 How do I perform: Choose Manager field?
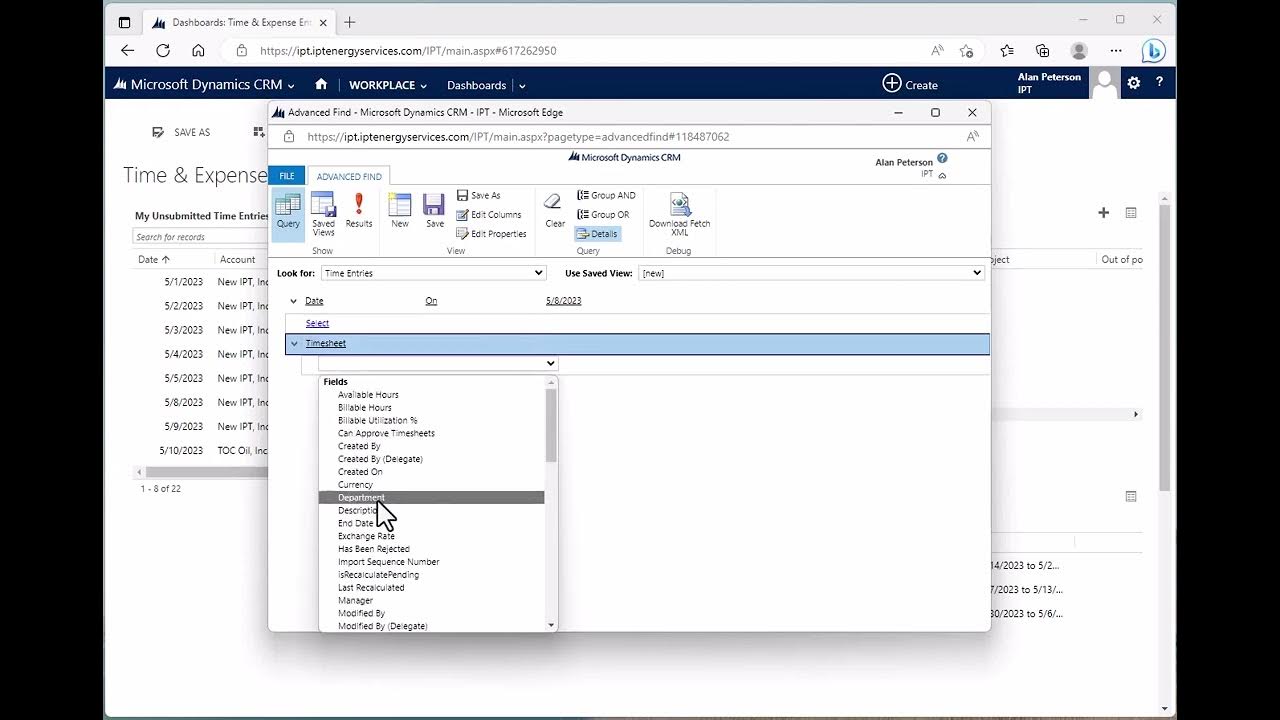coord(355,601)
